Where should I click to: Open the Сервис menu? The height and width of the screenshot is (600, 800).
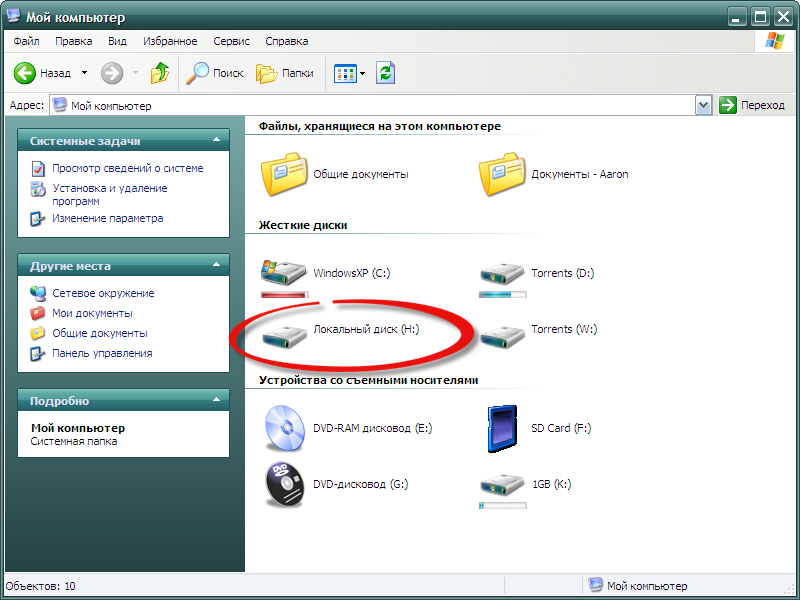[x=232, y=41]
